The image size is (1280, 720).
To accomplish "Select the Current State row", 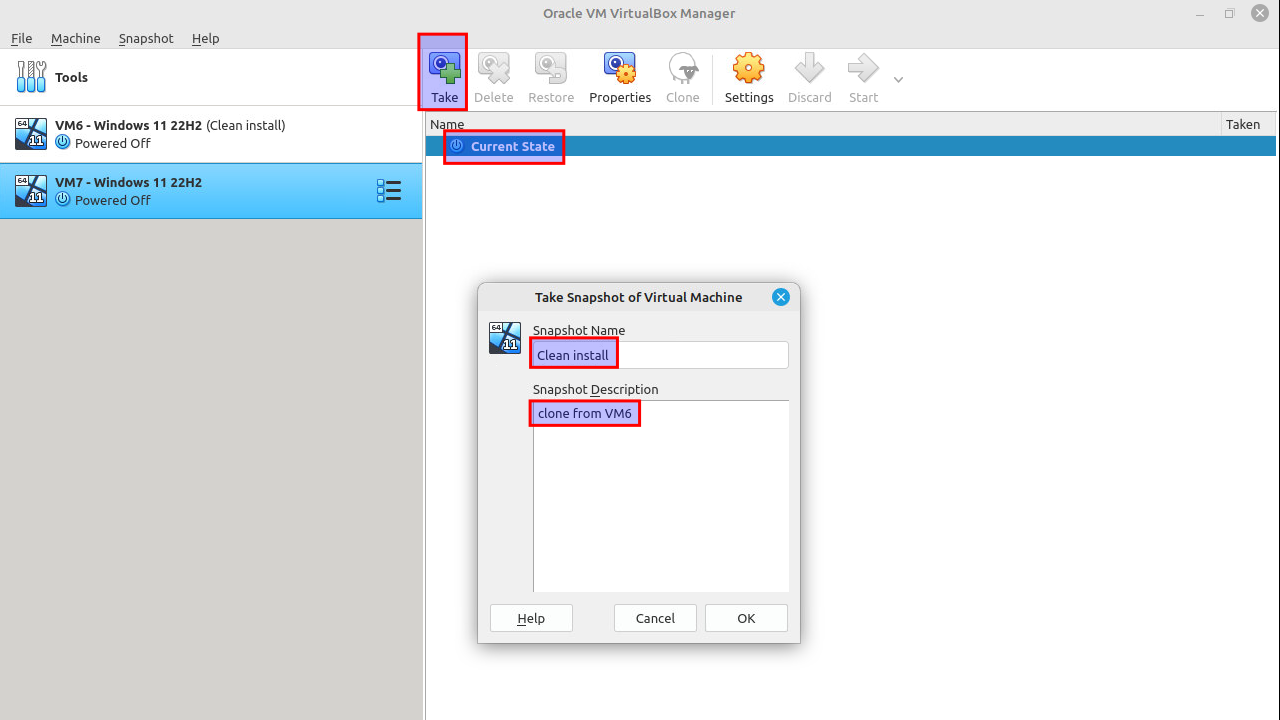I will [x=851, y=146].
